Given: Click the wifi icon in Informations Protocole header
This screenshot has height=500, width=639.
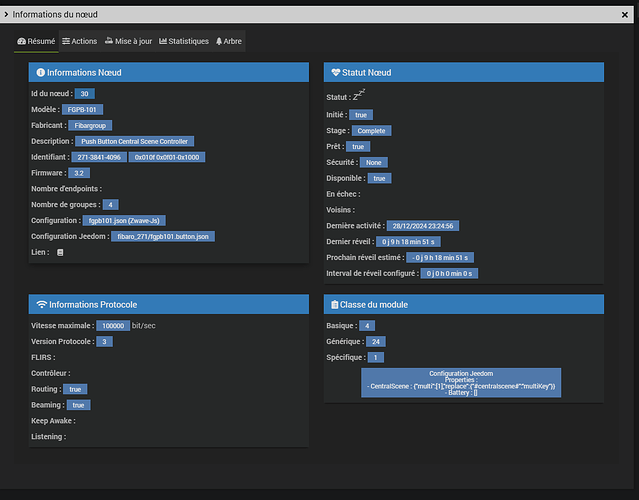Looking at the screenshot, I should click(41, 304).
